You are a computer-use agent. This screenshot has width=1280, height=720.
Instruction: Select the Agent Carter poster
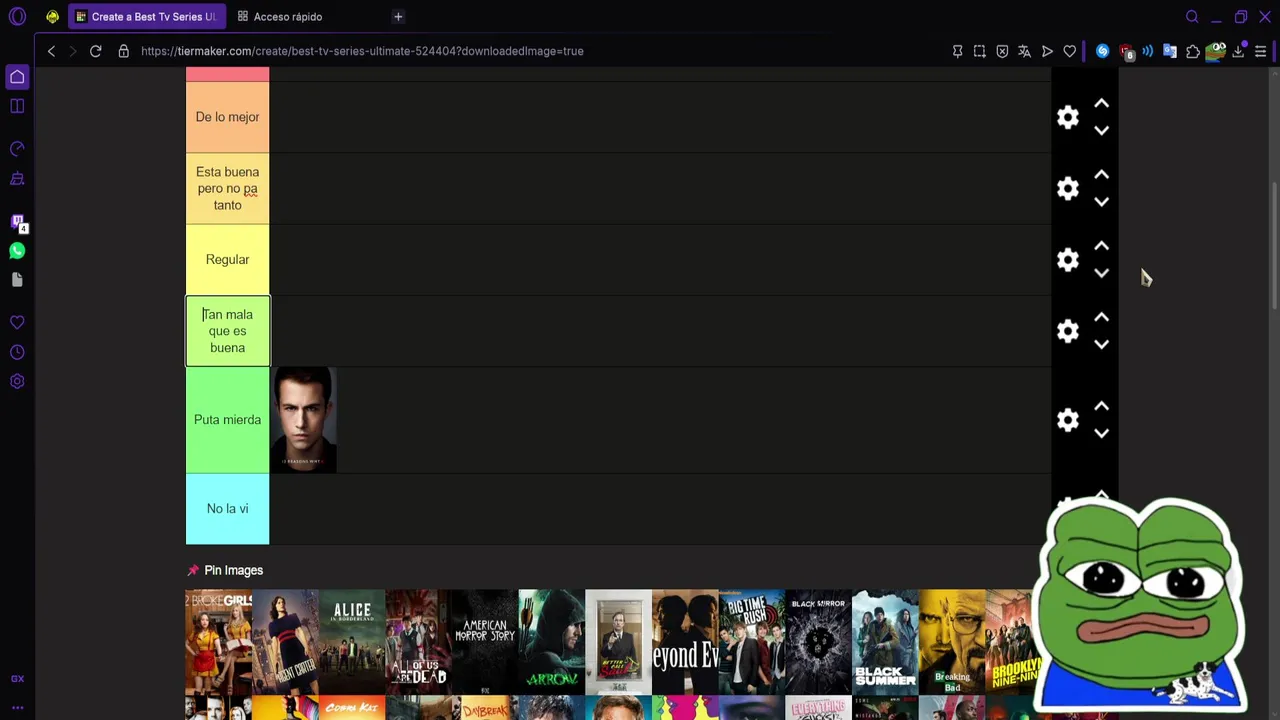pos(285,642)
